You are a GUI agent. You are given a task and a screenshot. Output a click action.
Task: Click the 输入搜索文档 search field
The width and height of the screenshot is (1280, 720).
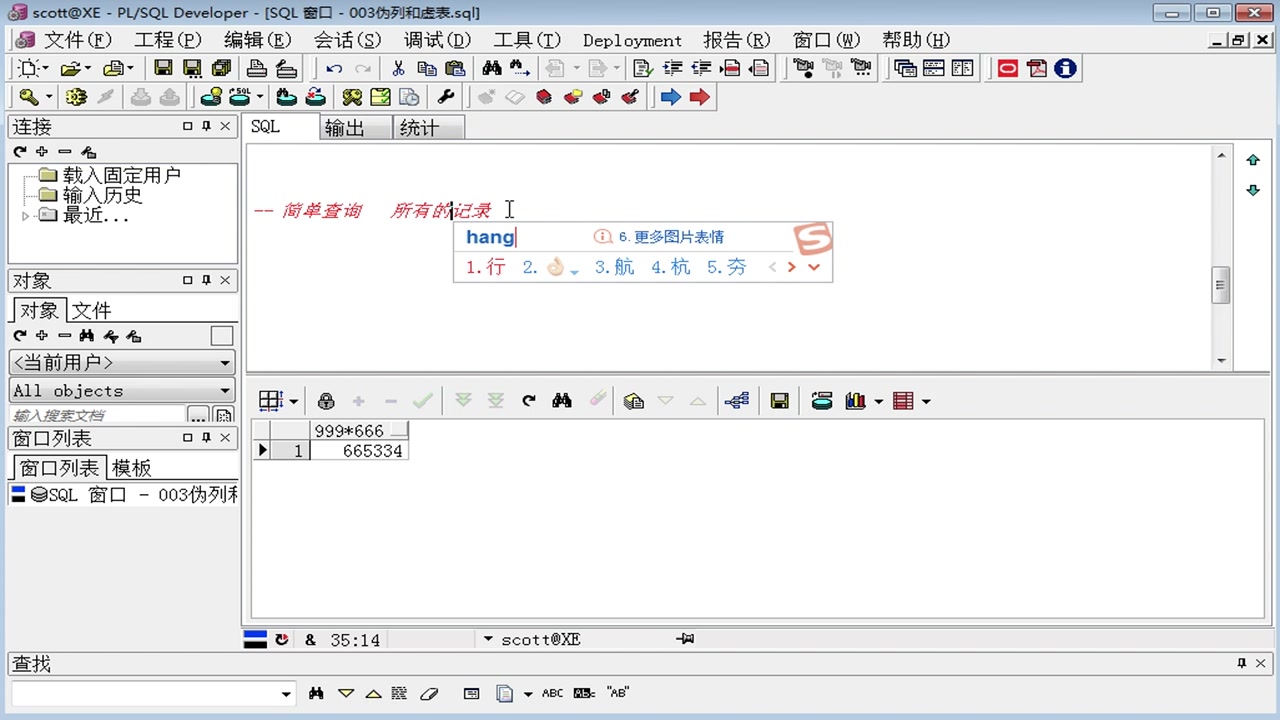[98, 415]
